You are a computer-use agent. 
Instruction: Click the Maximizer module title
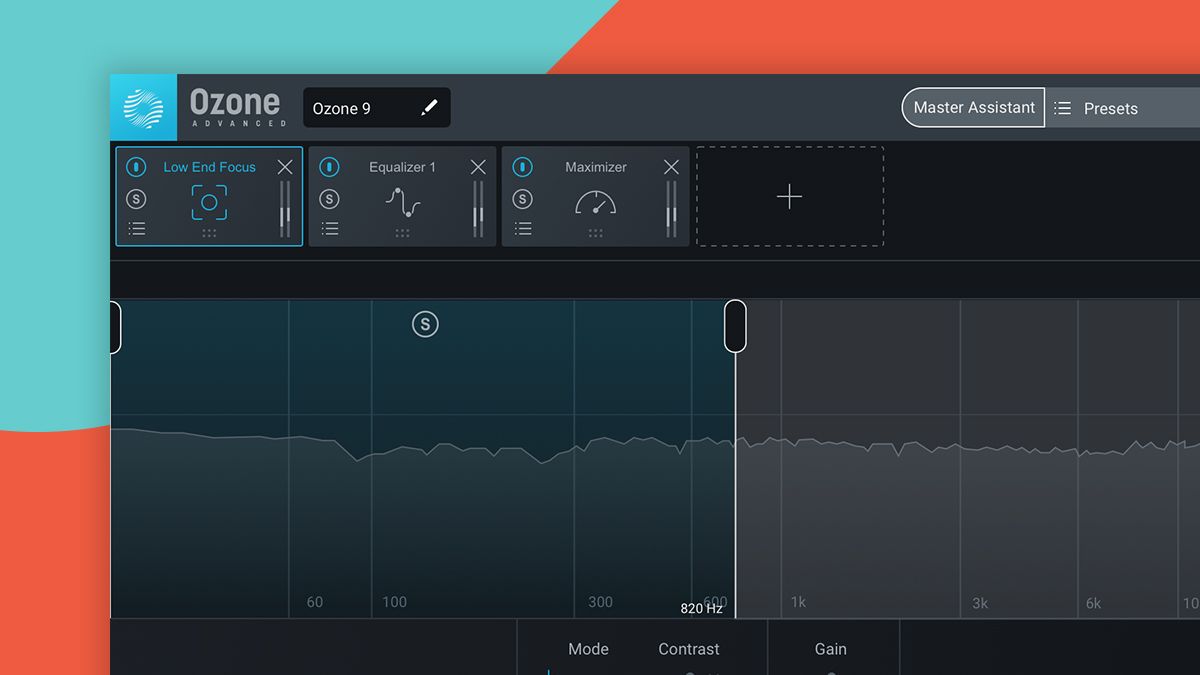[x=595, y=167]
